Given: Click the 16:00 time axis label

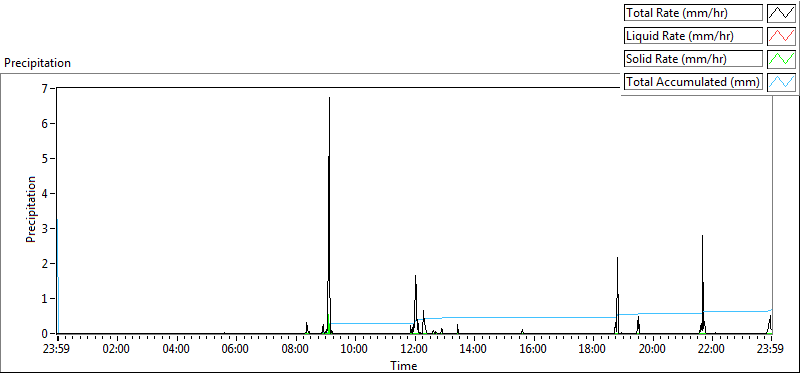Looking at the screenshot, I should tap(534, 350).
